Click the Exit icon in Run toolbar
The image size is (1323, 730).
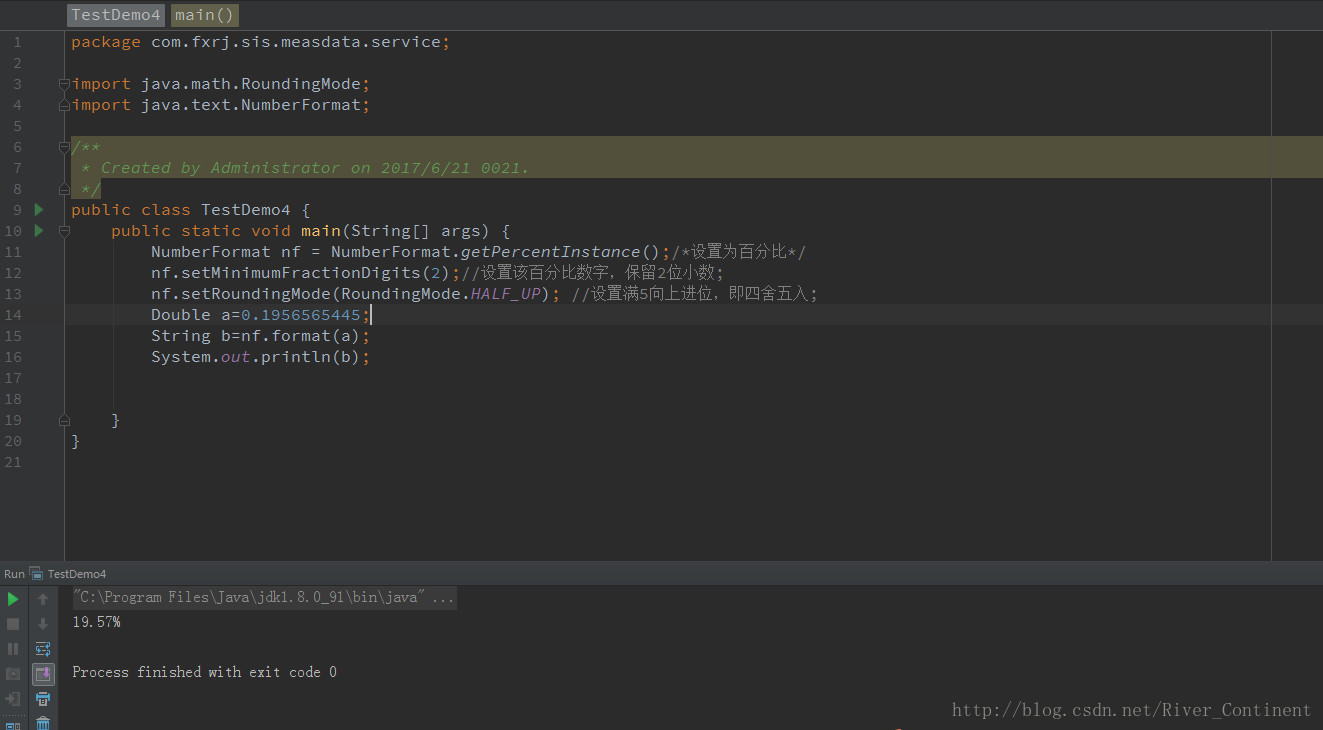coord(13,698)
